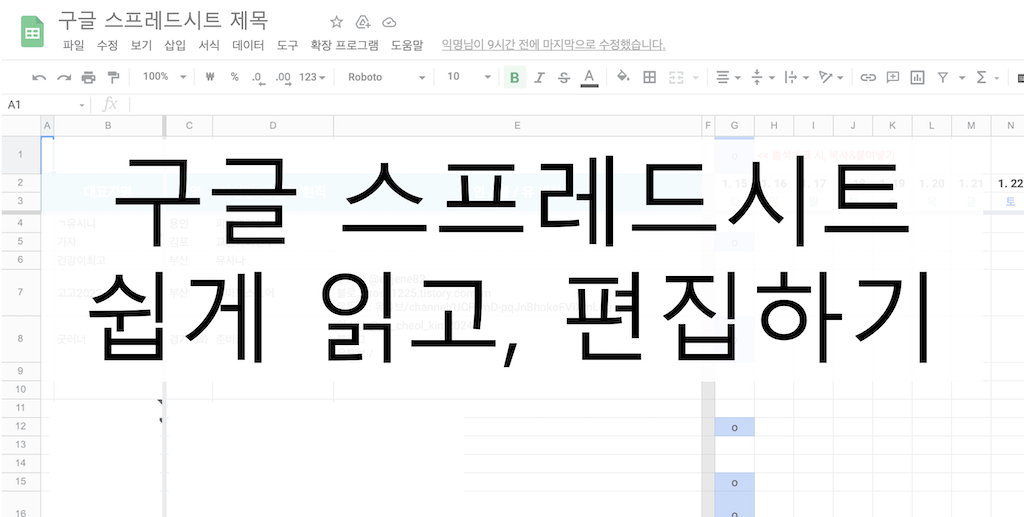Open the 서식 menu

click(209, 46)
